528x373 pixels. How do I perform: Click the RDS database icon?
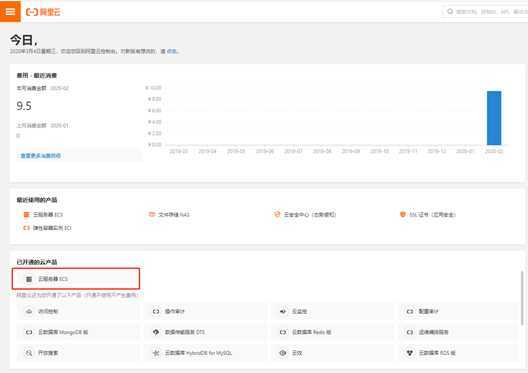tap(410, 353)
